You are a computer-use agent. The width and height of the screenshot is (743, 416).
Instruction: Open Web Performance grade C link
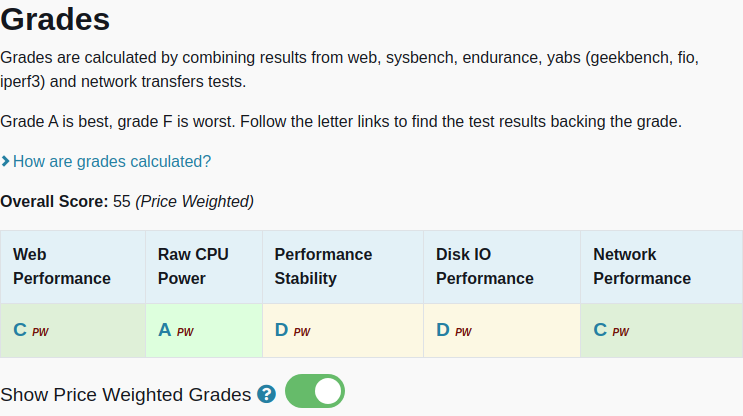[20, 330]
